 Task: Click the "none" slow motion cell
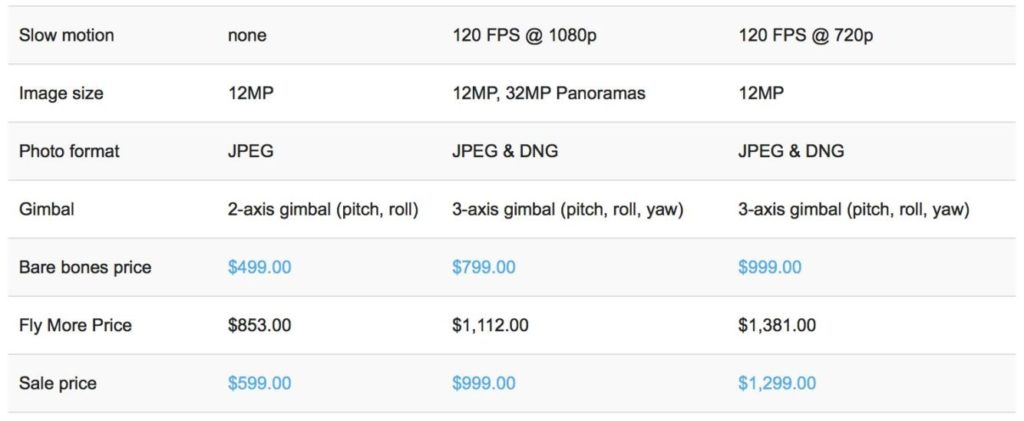tap(247, 35)
